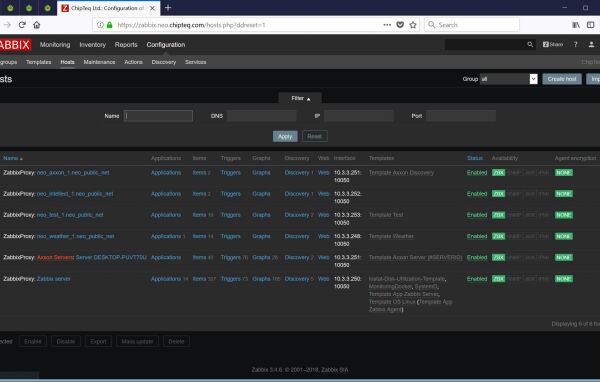Go to the Discovery submenu
The width and height of the screenshot is (600, 382).
(163, 62)
